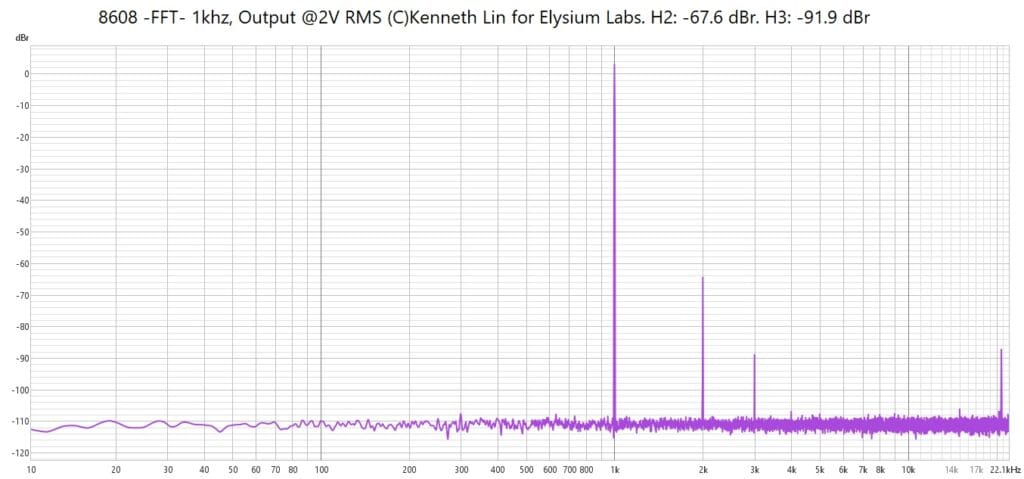The image size is (1024, 479).
Task: Click the 3 kHz third harmonic spike
Action: point(754,386)
